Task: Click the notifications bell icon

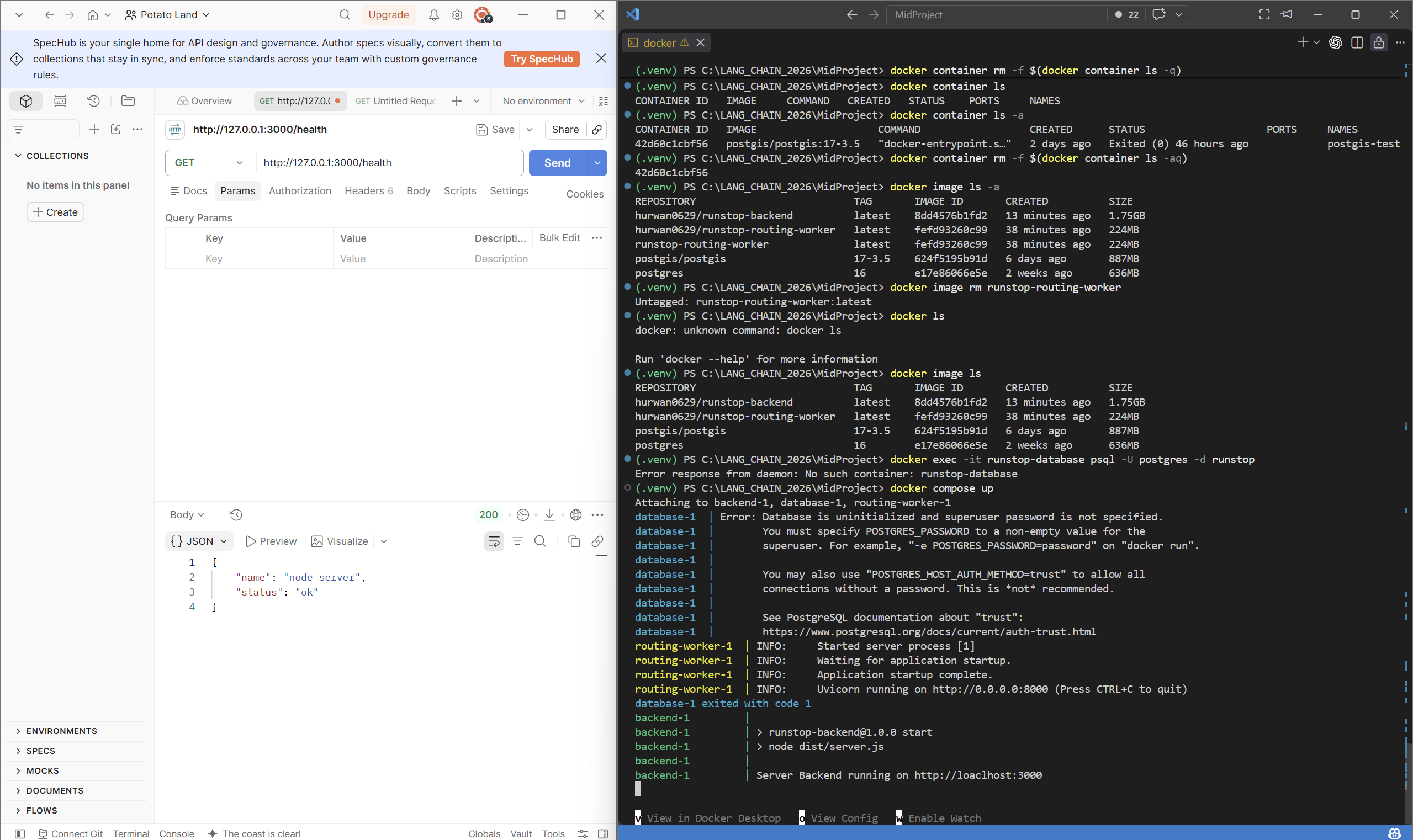Action: [434, 15]
